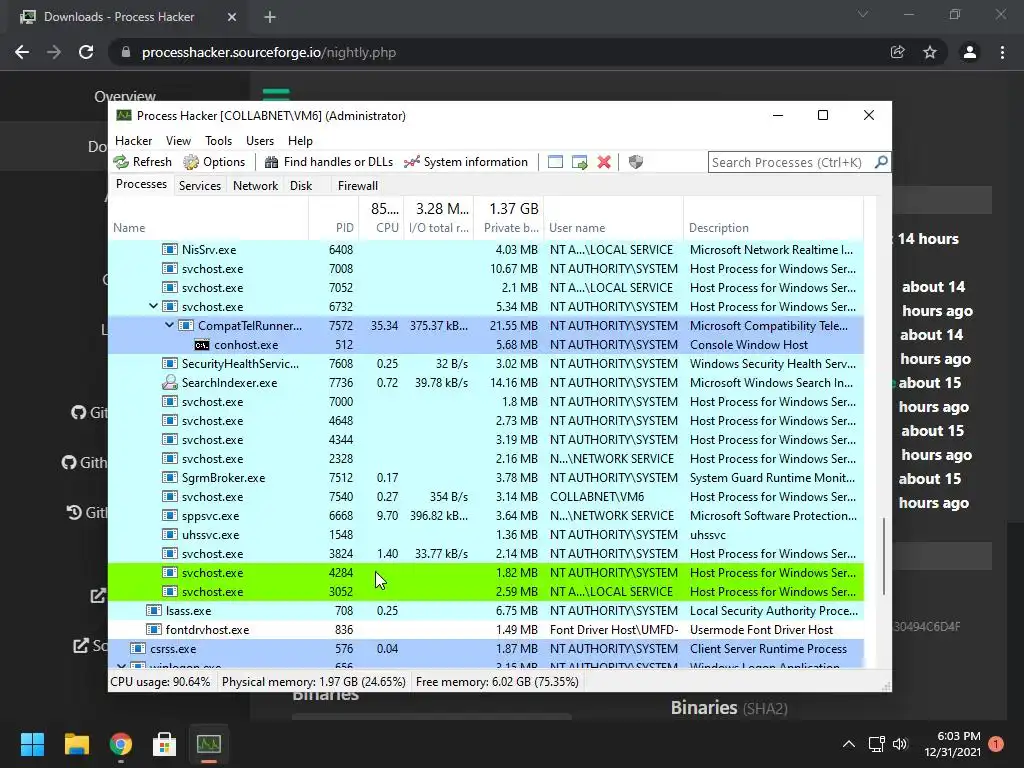The height and width of the screenshot is (768, 1024).
Task: Select the lsass.exe process
Action: [486, 611]
